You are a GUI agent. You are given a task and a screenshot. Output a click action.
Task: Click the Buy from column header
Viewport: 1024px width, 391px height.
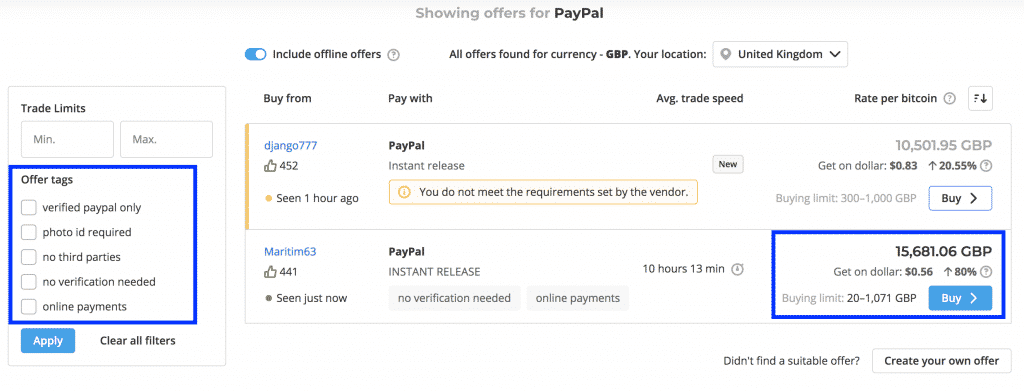[287, 99]
